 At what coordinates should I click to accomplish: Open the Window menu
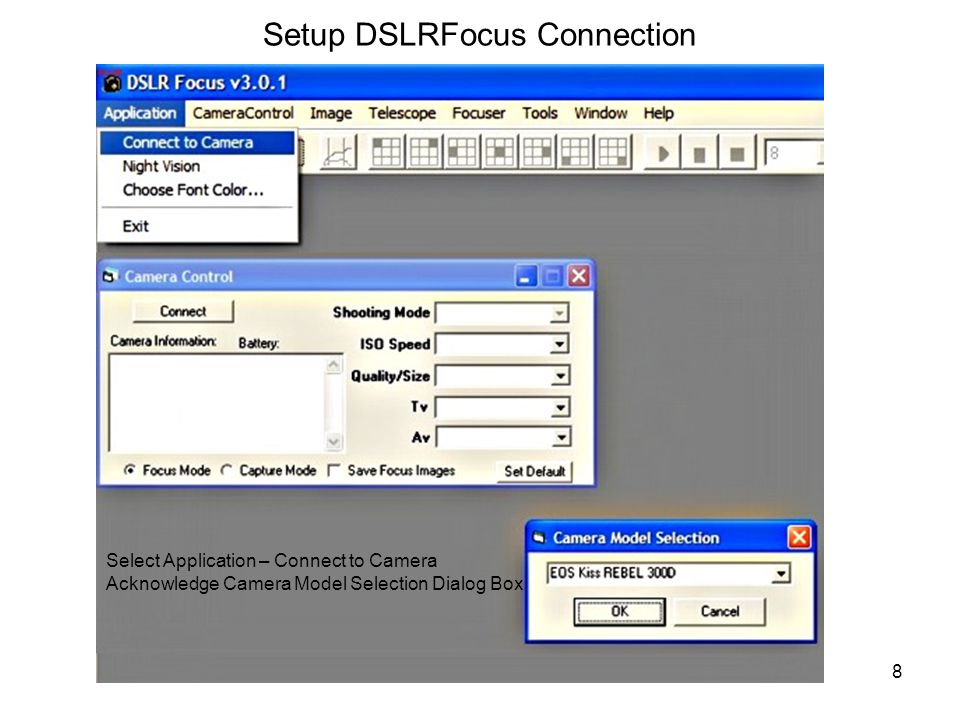point(601,113)
